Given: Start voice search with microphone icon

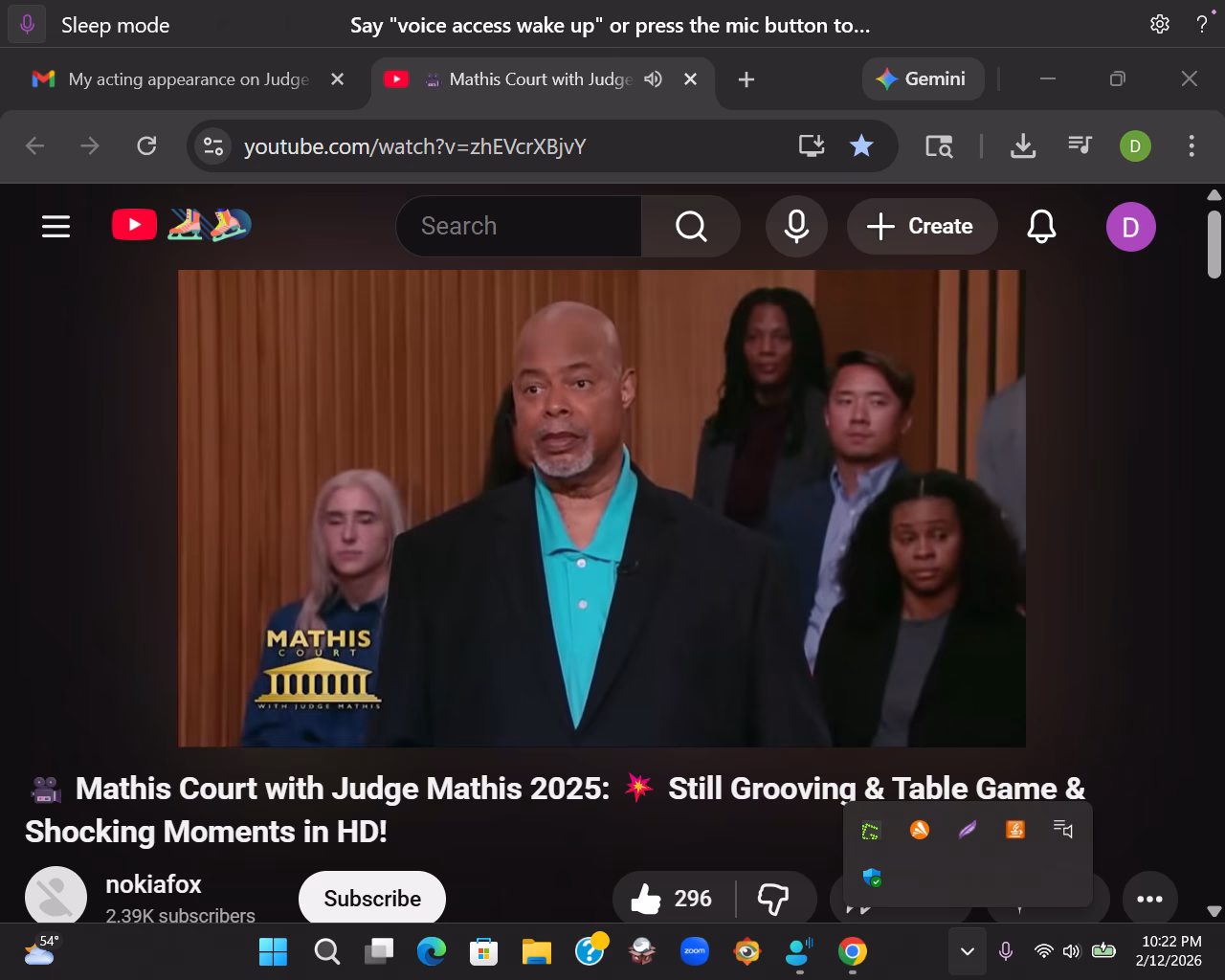Looking at the screenshot, I should [796, 226].
